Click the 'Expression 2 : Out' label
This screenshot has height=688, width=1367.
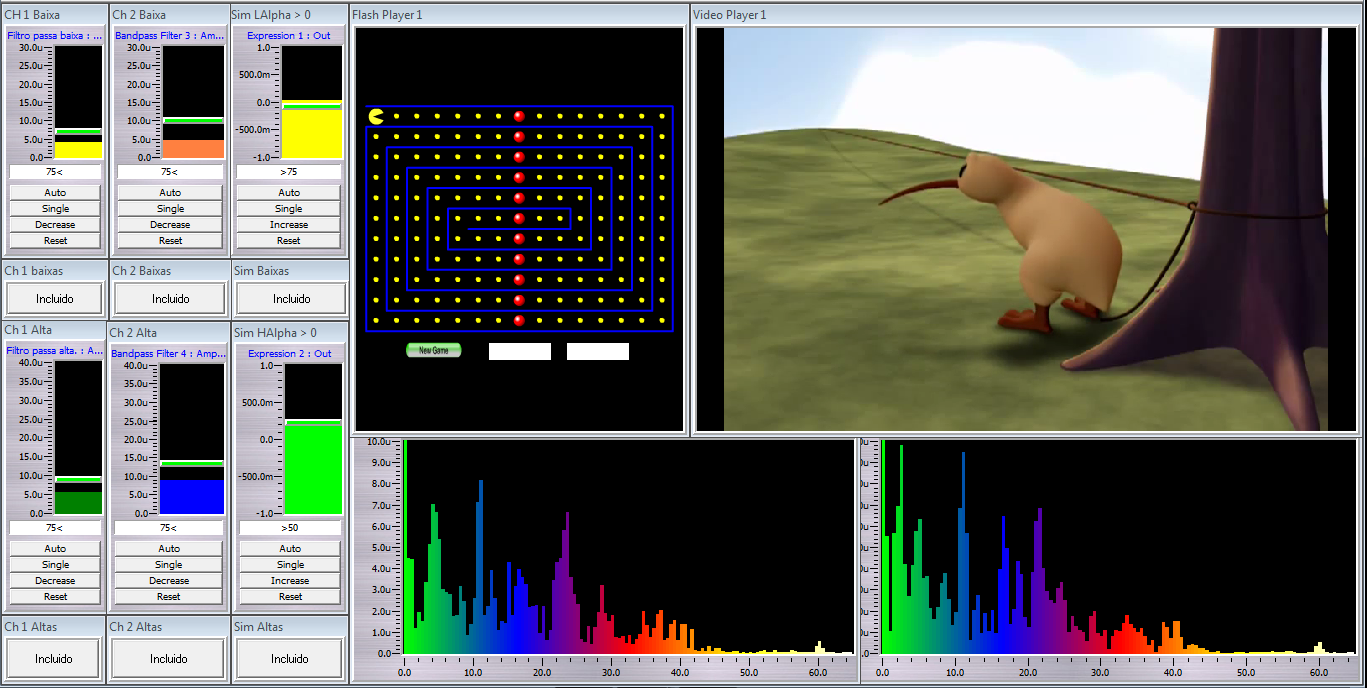[x=290, y=354]
